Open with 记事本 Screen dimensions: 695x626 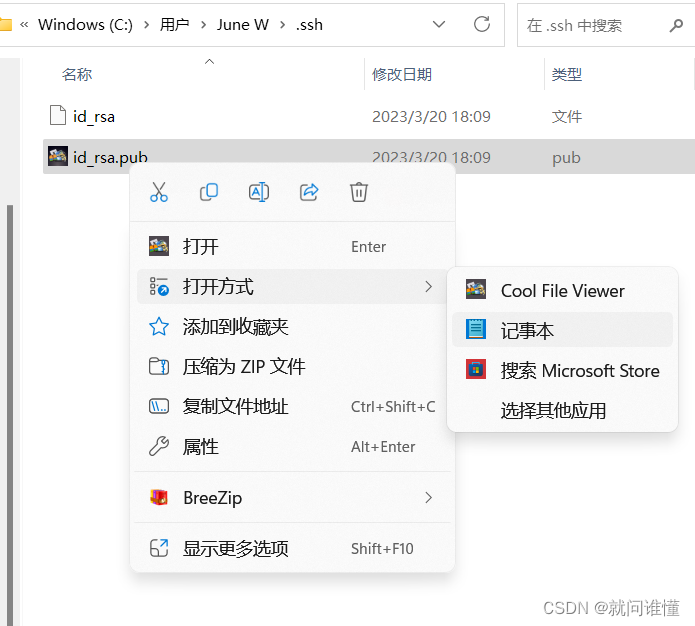tap(562, 330)
